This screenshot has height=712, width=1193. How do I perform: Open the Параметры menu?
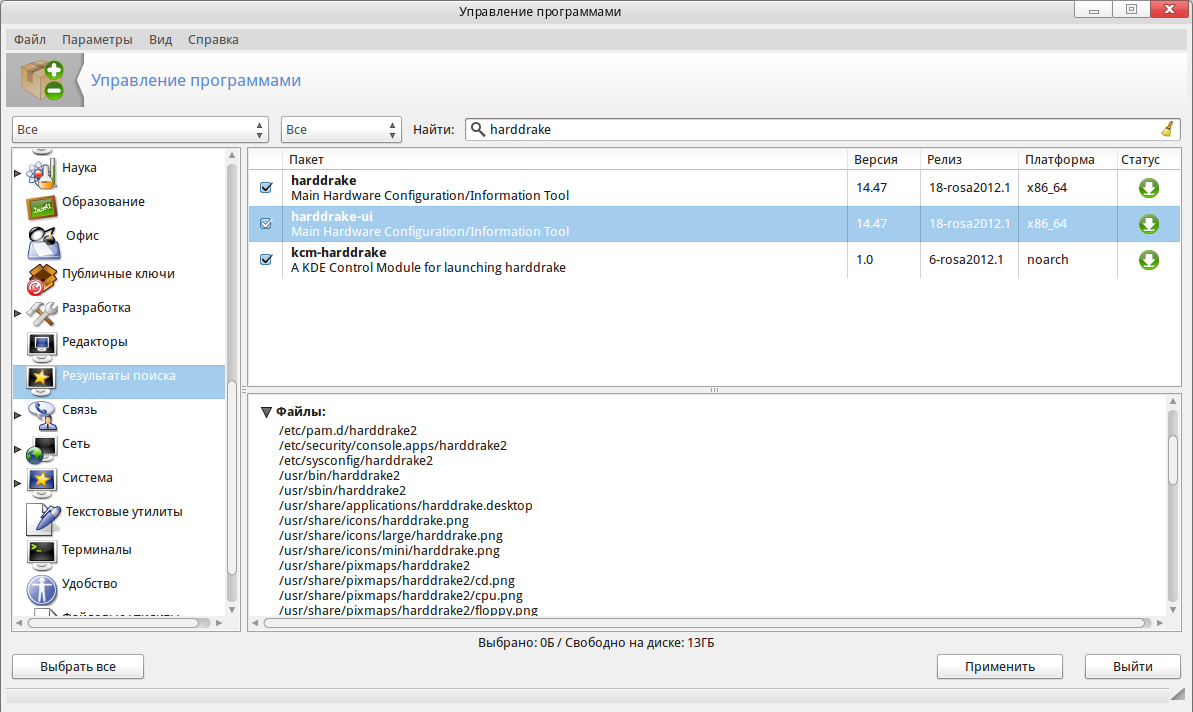click(x=97, y=40)
